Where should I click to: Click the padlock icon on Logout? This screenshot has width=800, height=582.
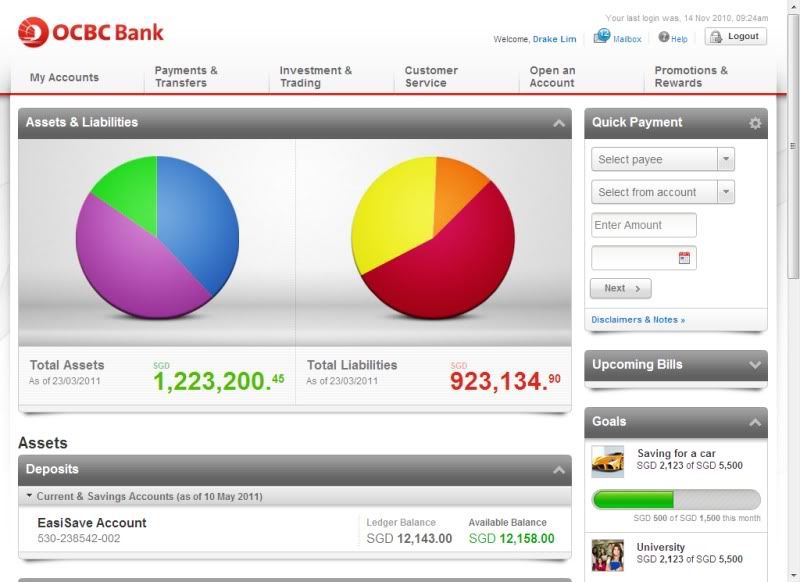716,37
